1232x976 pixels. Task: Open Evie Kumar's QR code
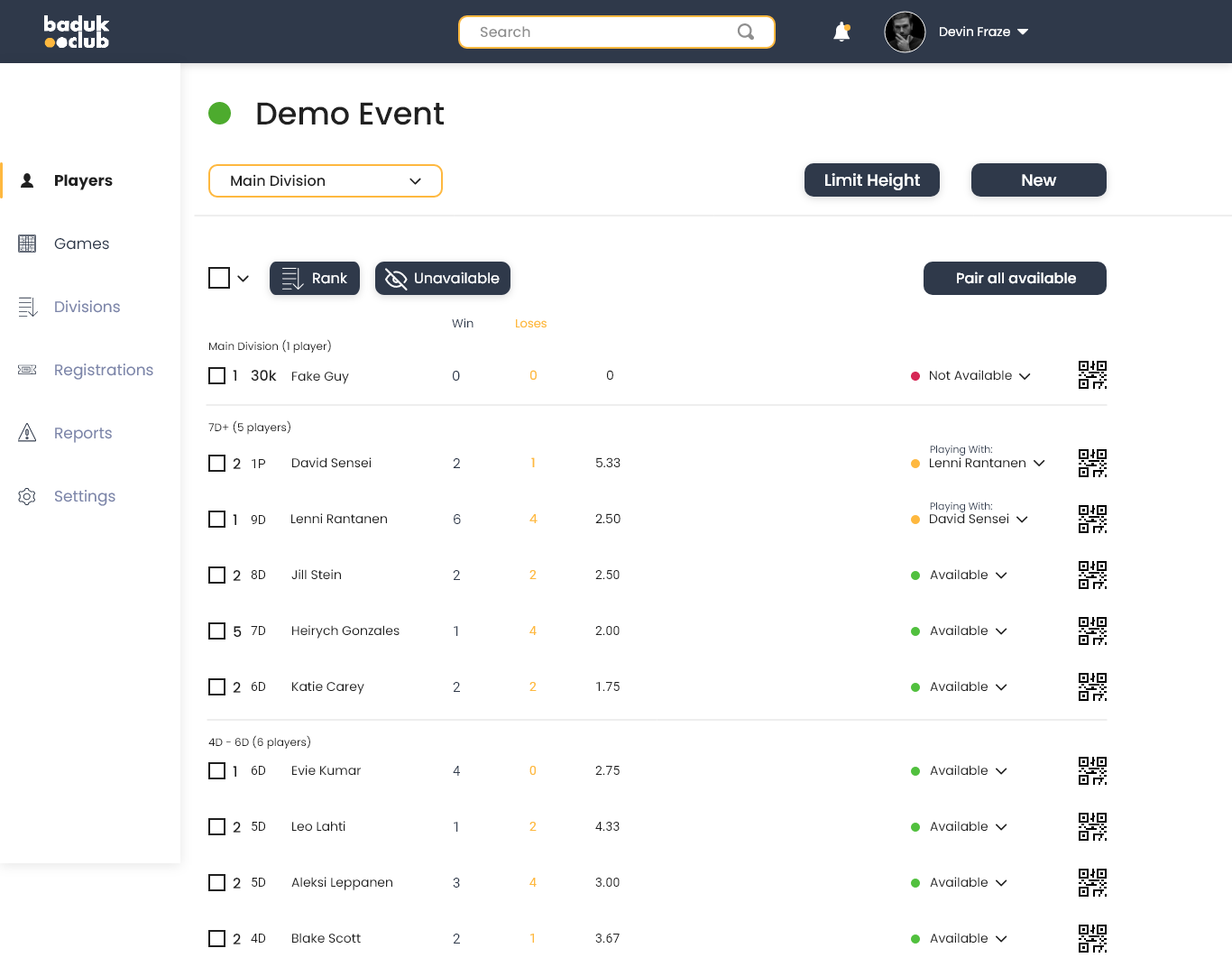(1092, 770)
